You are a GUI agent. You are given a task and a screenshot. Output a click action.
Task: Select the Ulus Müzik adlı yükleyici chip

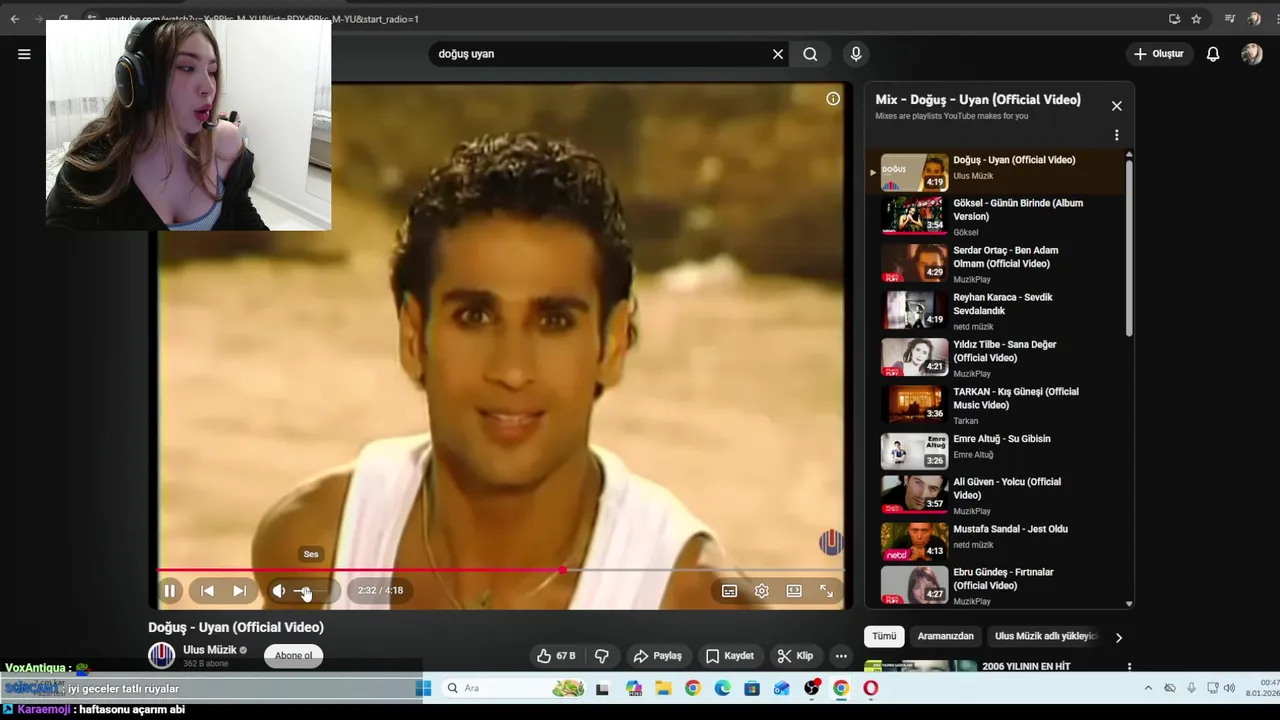pyautogui.click(x=1046, y=636)
